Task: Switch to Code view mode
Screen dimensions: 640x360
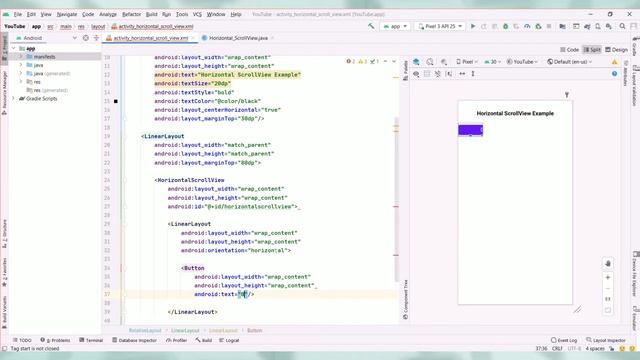Action: point(569,50)
